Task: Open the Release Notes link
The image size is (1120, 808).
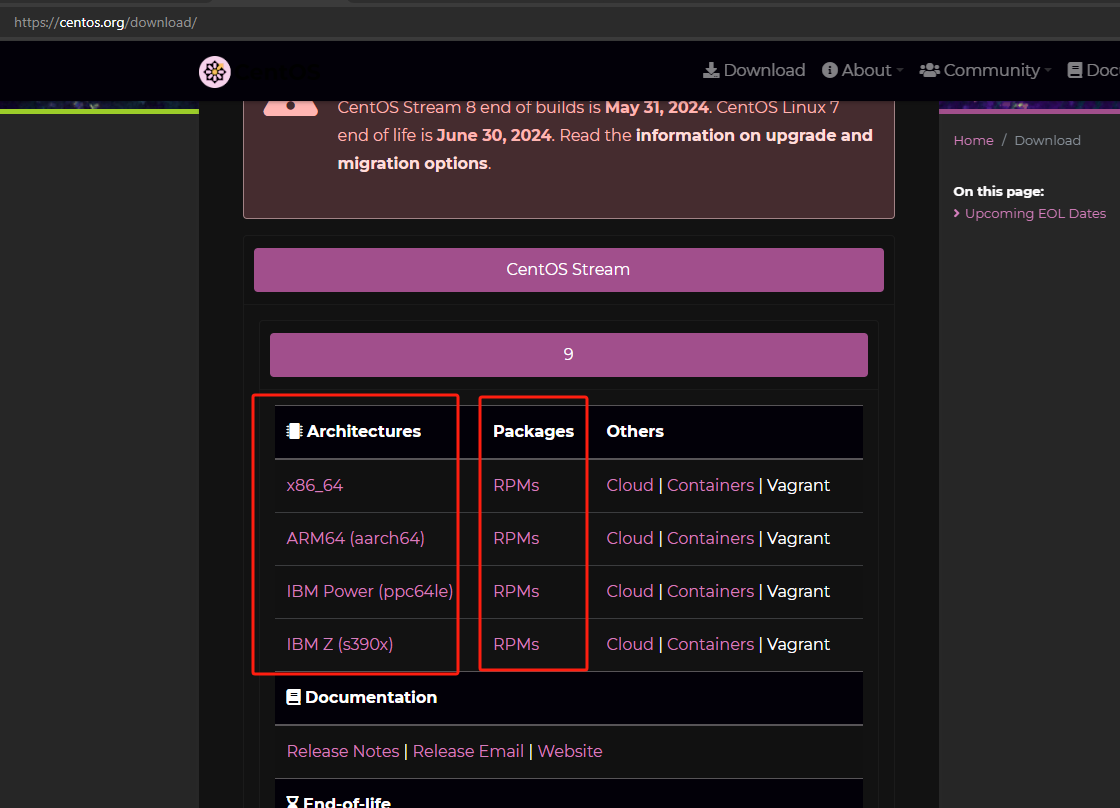Action: coord(343,751)
